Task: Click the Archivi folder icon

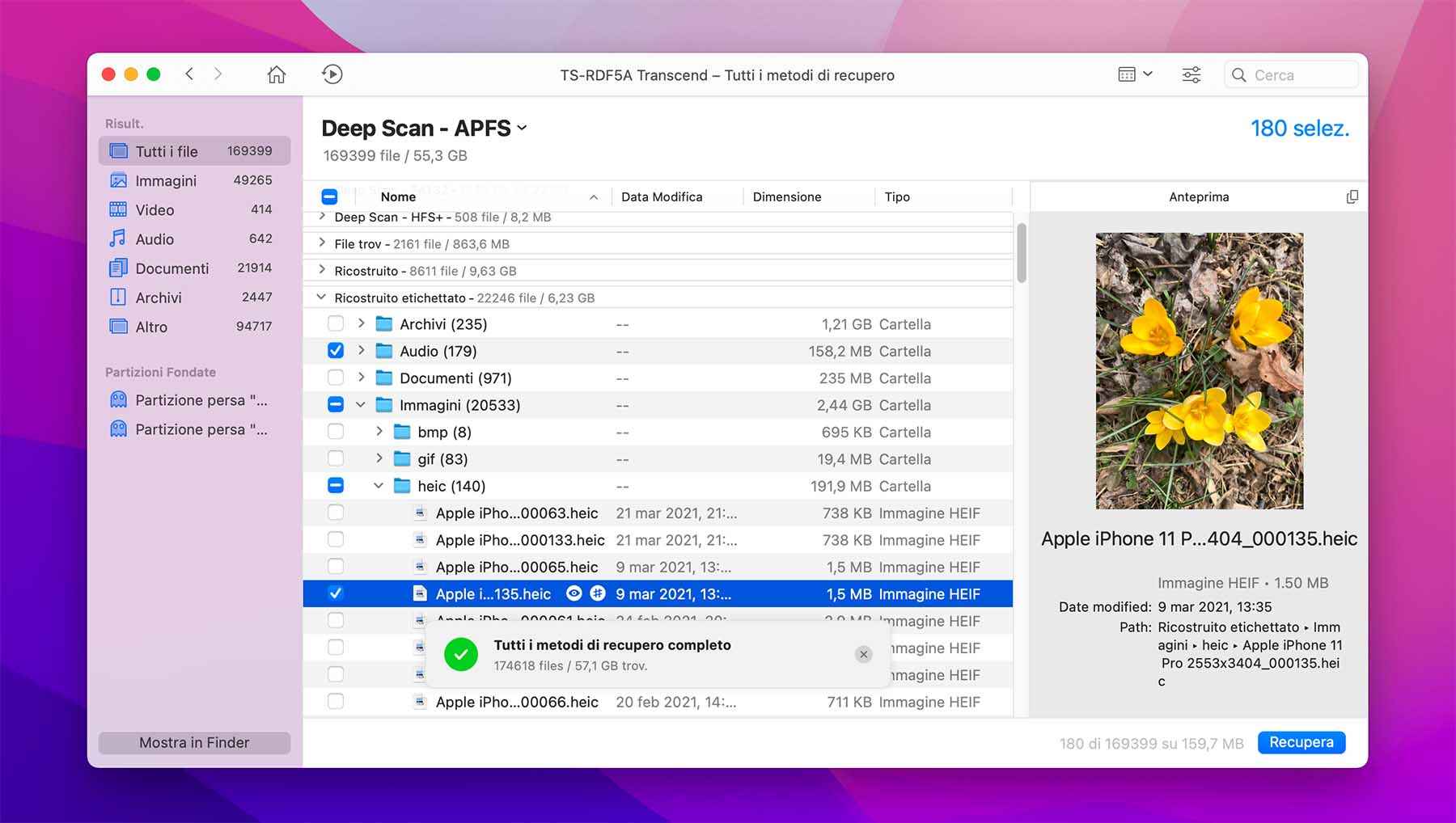Action: pos(384,324)
